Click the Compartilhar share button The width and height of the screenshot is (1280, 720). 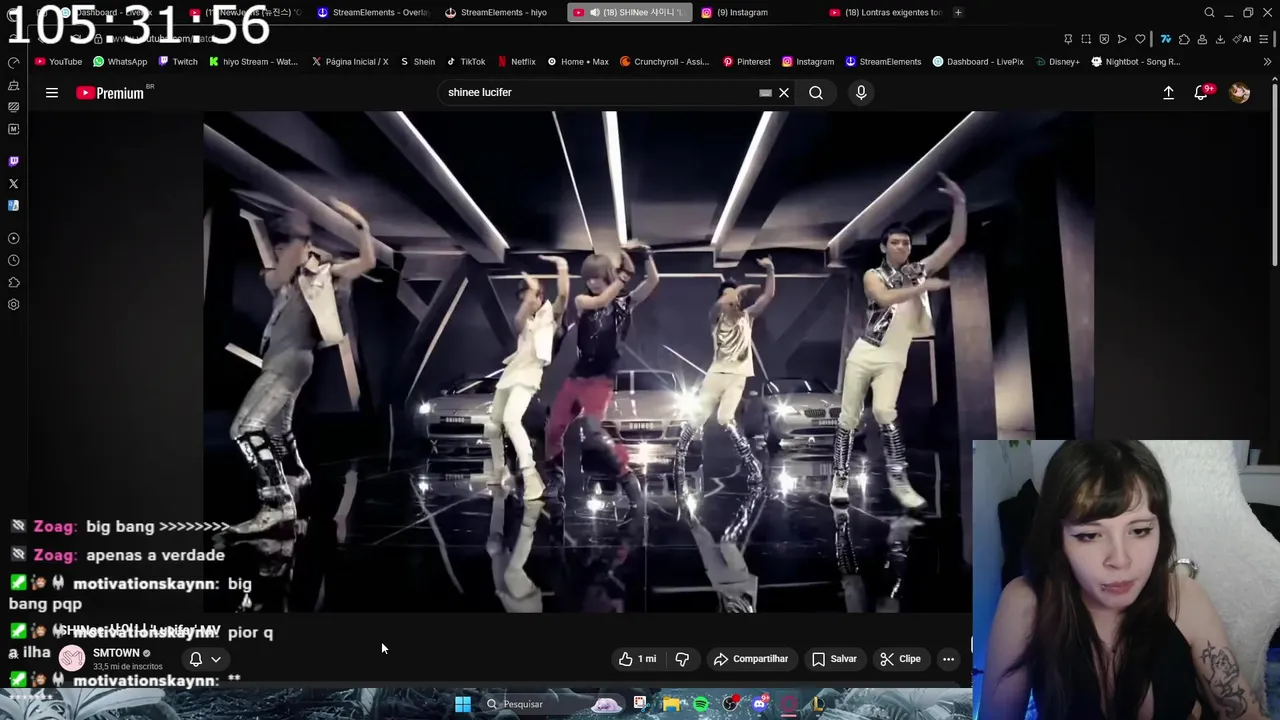[751, 659]
